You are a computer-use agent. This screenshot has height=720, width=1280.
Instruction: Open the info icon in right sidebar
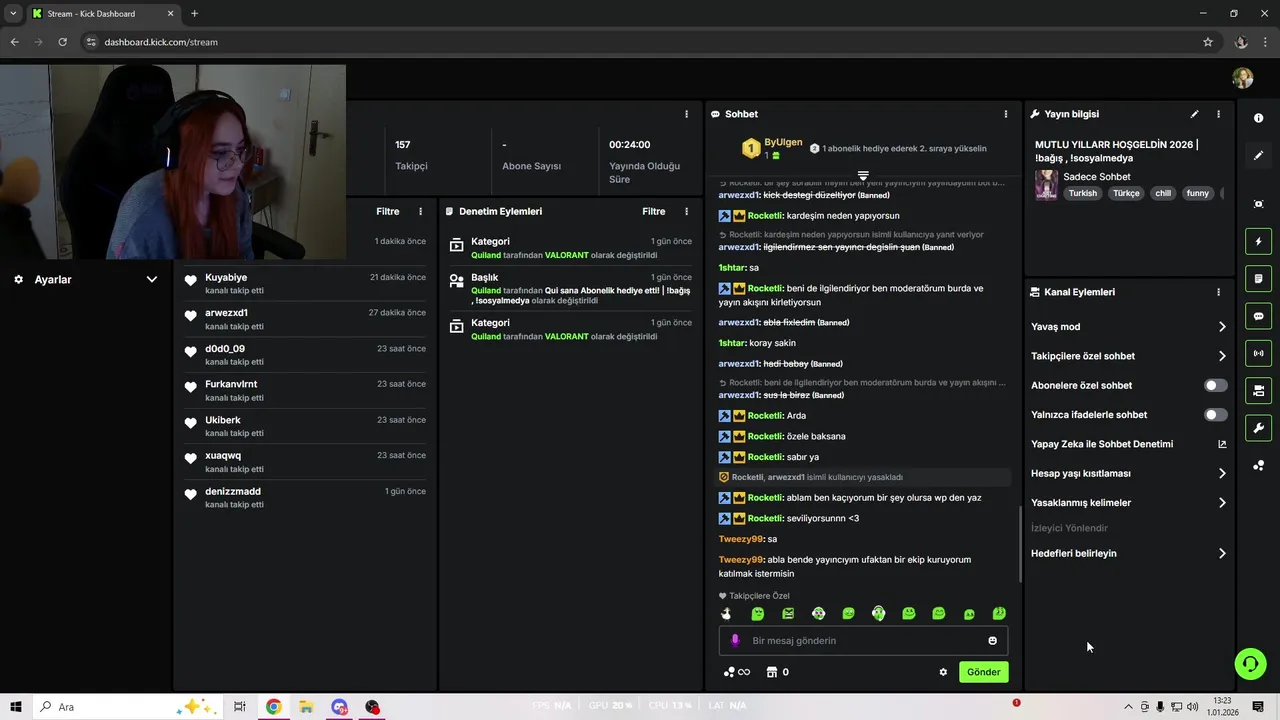(x=1258, y=118)
